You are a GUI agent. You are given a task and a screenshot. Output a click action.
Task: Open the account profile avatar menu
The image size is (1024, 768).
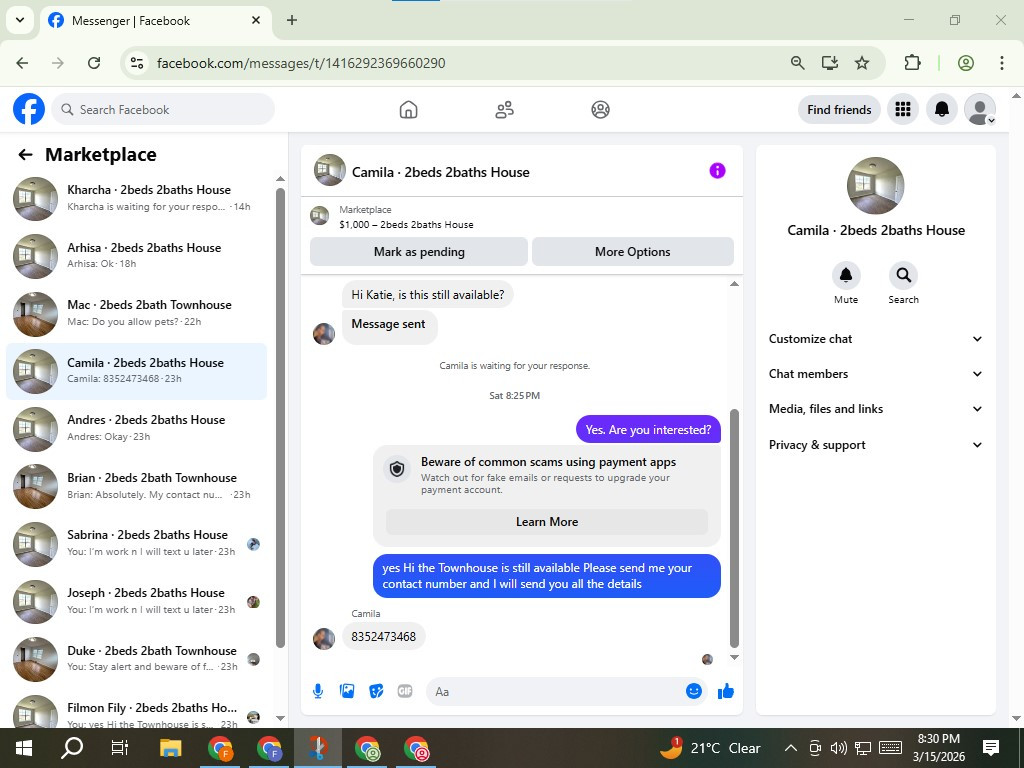980,109
